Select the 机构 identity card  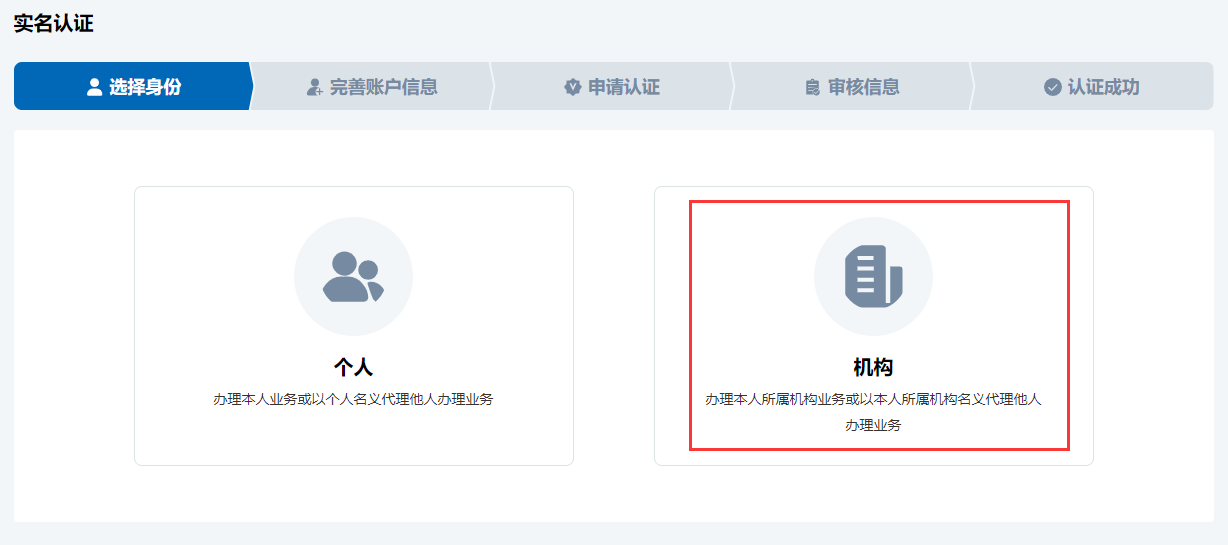pos(874,326)
